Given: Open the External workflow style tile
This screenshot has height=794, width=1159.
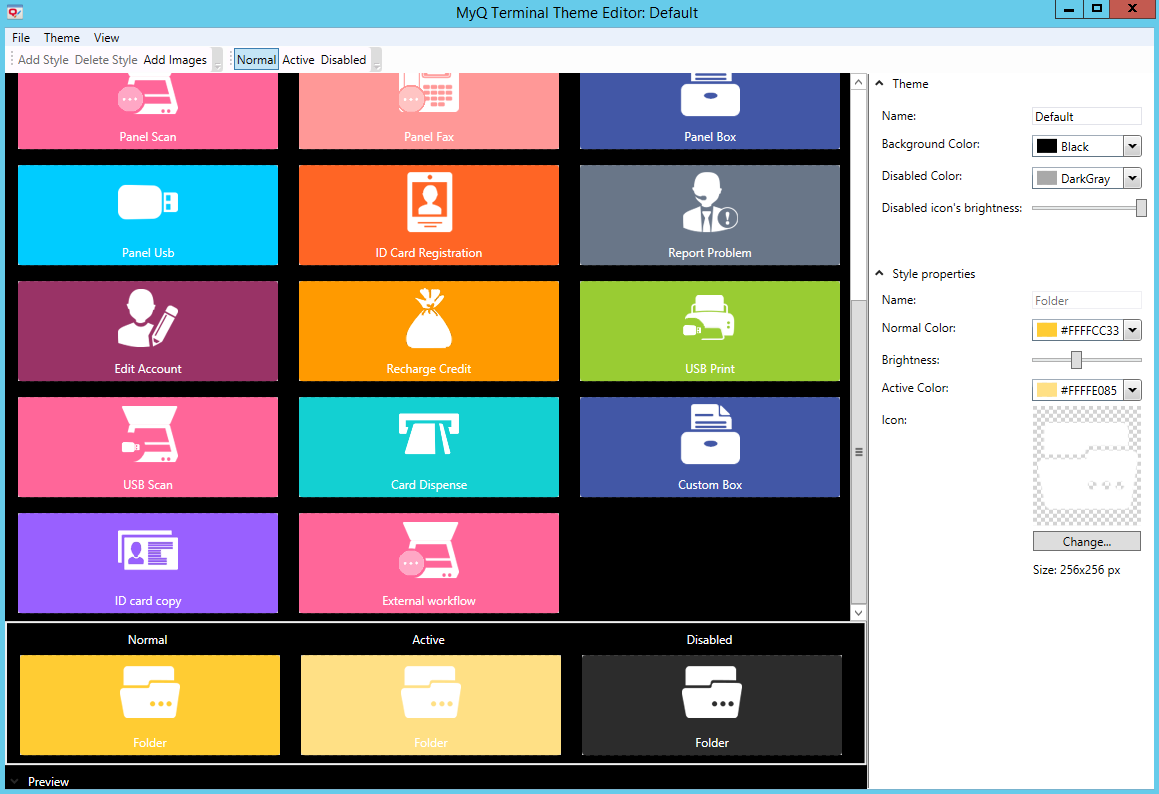Looking at the screenshot, I should coord(428,563).
